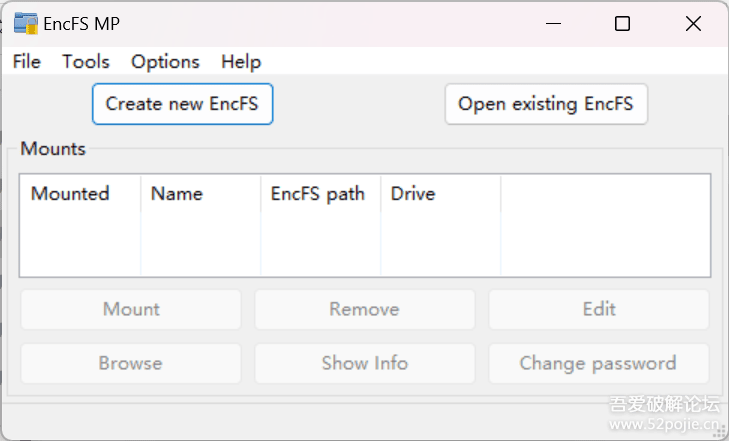Image resolution: width=729 pixels, height=441 pixels.
Task: Click the EncFS MP app icon in title bar
Action: pos(25,23)
